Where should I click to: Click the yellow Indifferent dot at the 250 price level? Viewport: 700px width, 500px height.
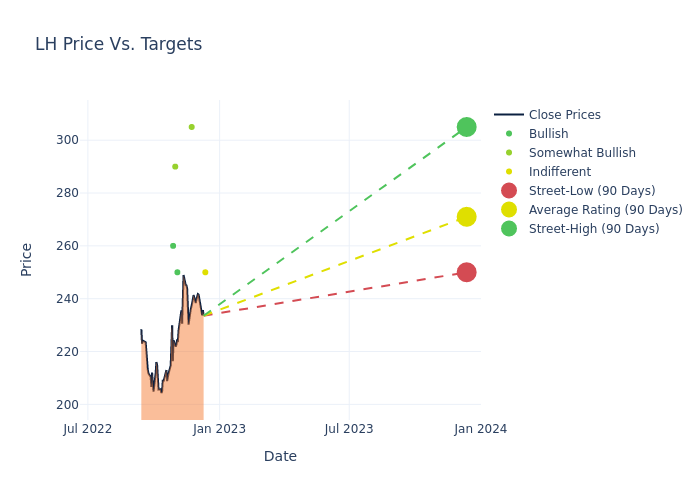205,272
